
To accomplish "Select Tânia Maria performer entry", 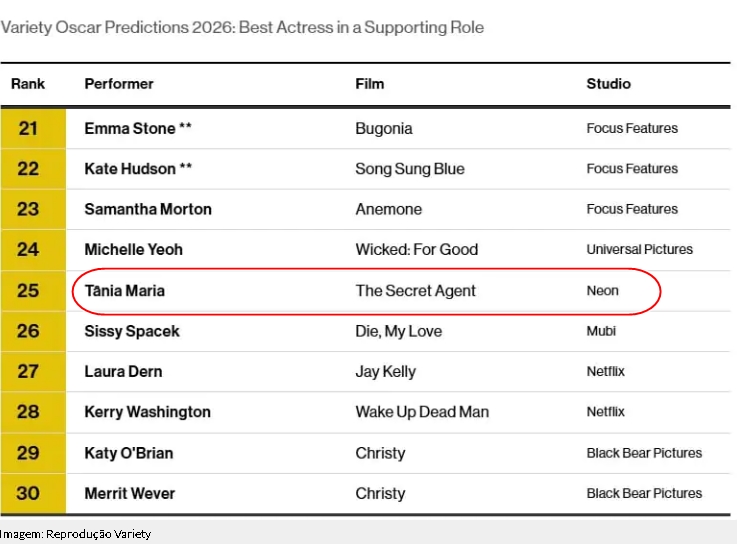I will tap(125, 291).
